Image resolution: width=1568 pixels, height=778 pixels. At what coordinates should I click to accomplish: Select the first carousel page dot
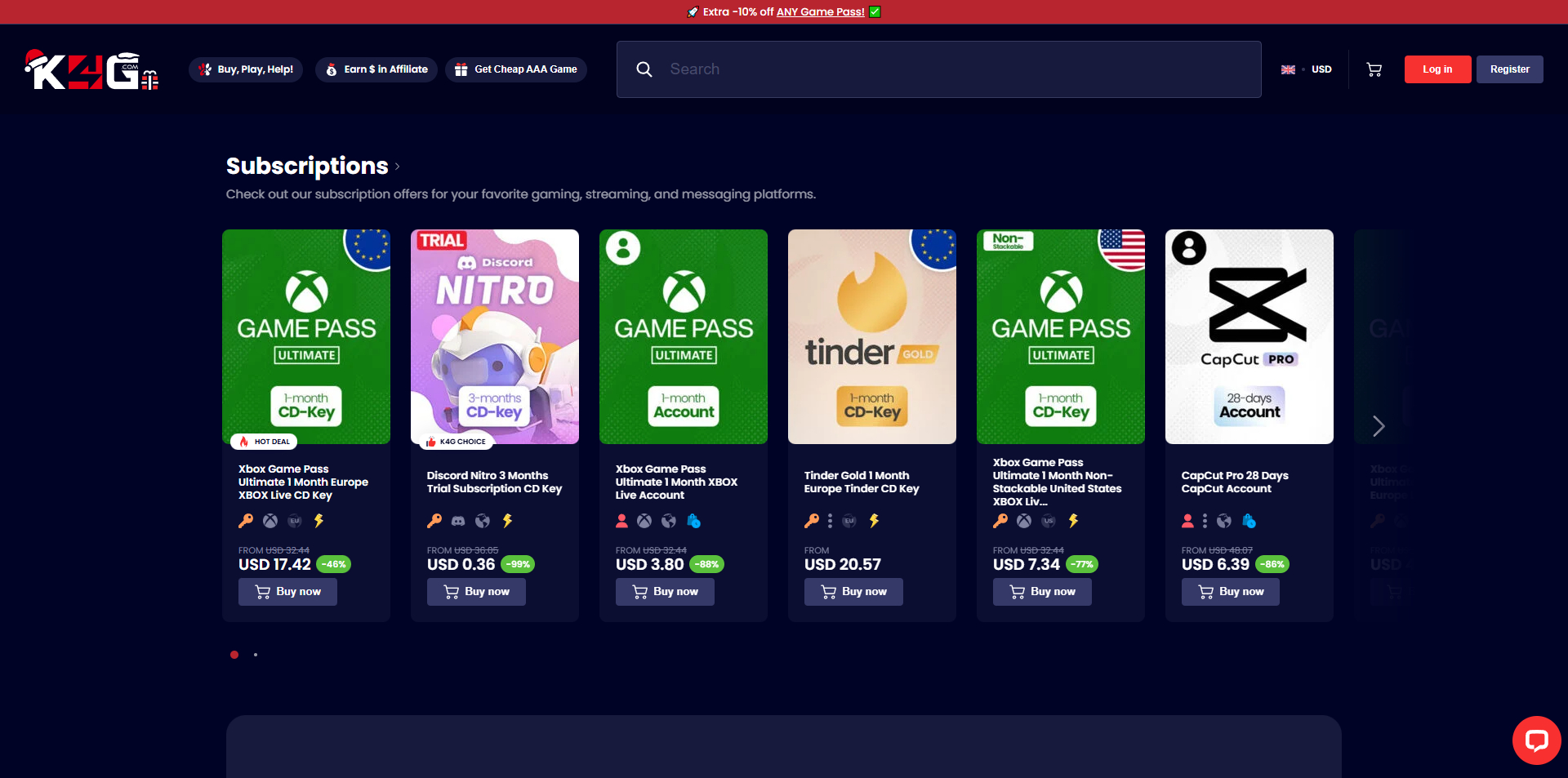pos(234,655)
